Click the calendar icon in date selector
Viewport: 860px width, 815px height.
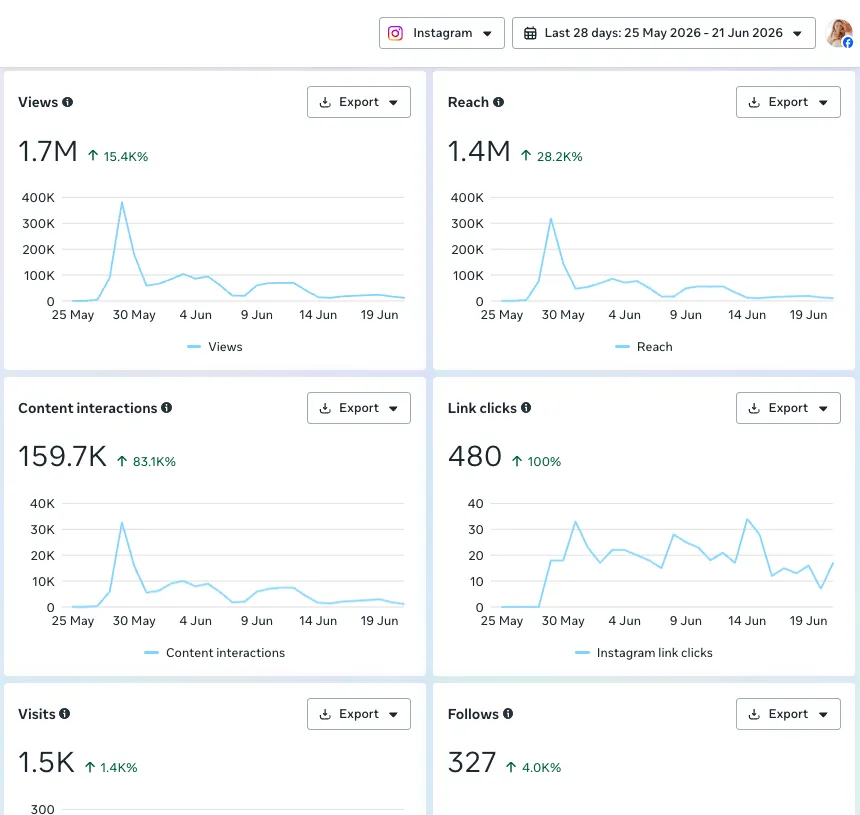coord(530,33)
